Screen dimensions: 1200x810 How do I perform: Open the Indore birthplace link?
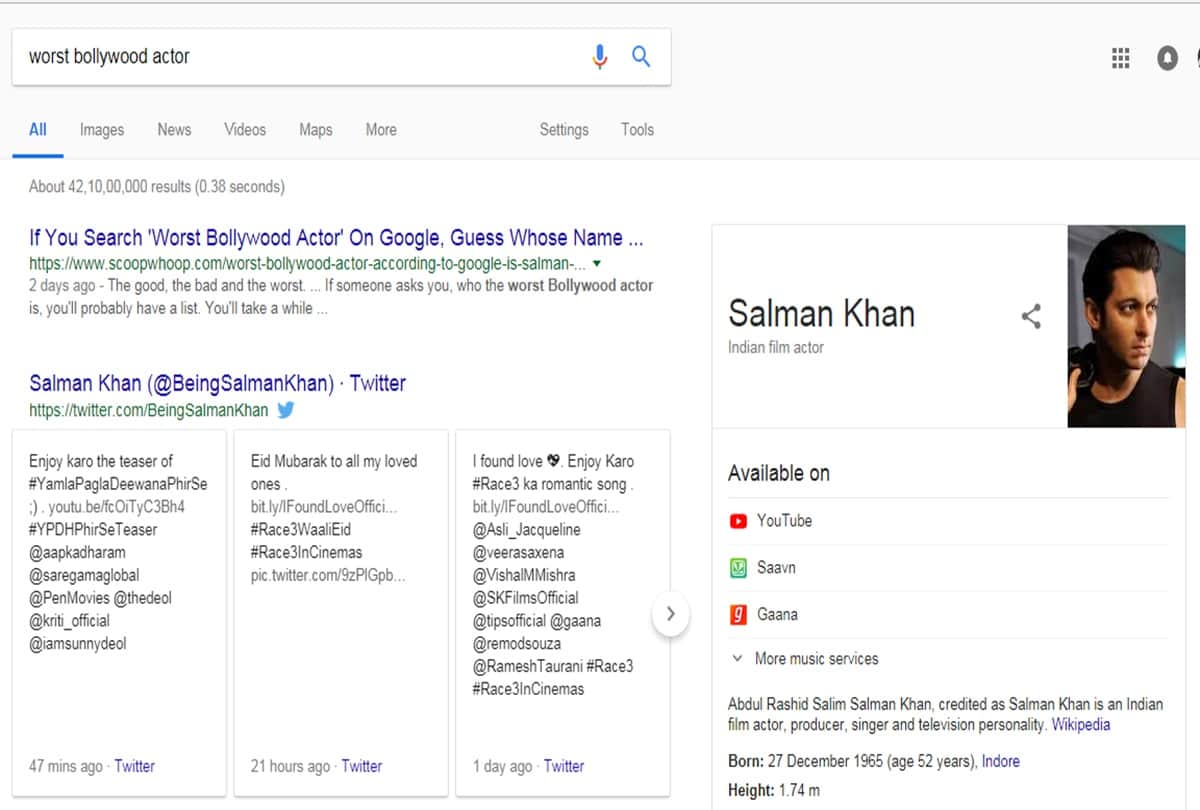1001,762
